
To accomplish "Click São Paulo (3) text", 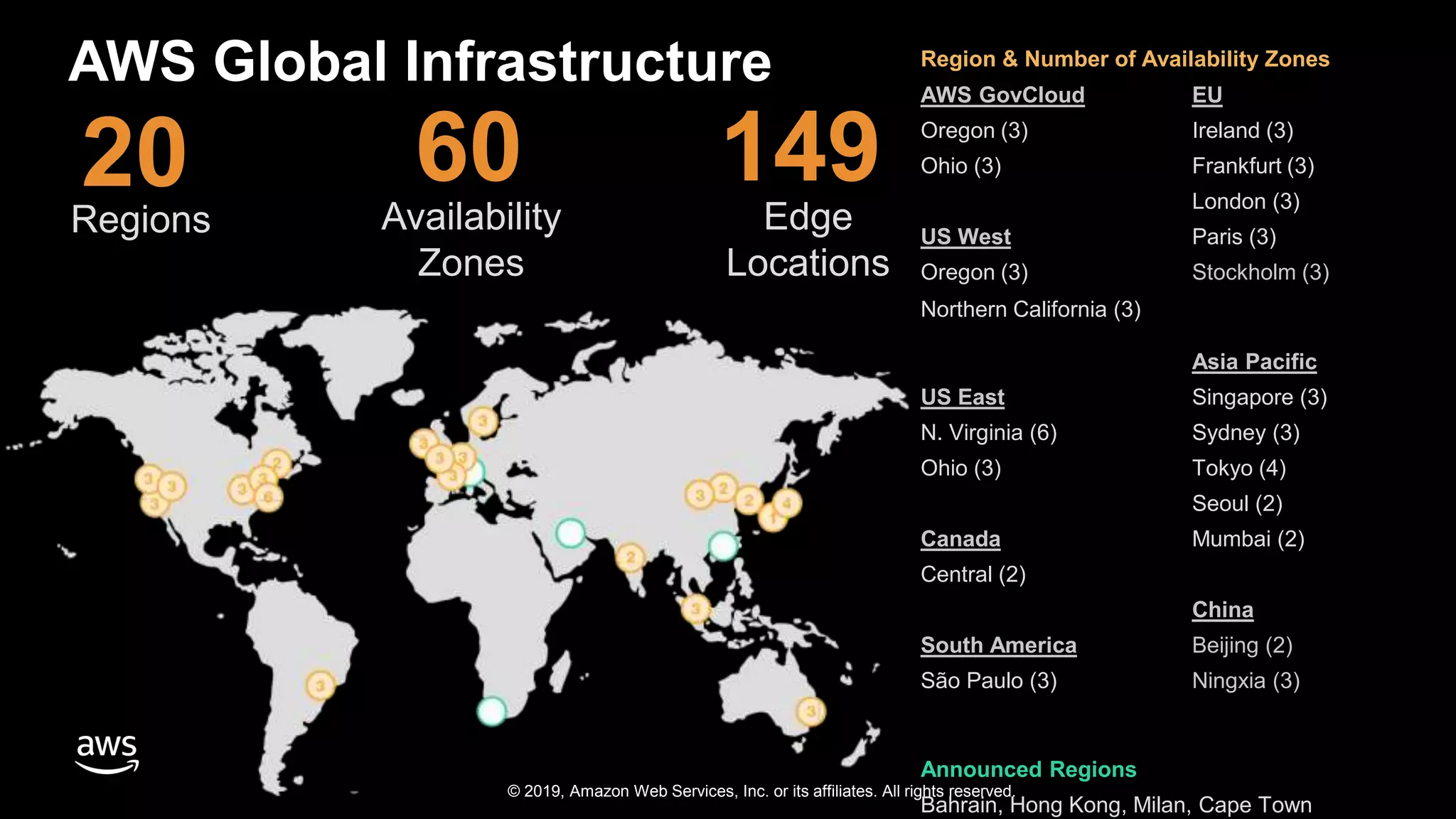I will click(988, 681).
